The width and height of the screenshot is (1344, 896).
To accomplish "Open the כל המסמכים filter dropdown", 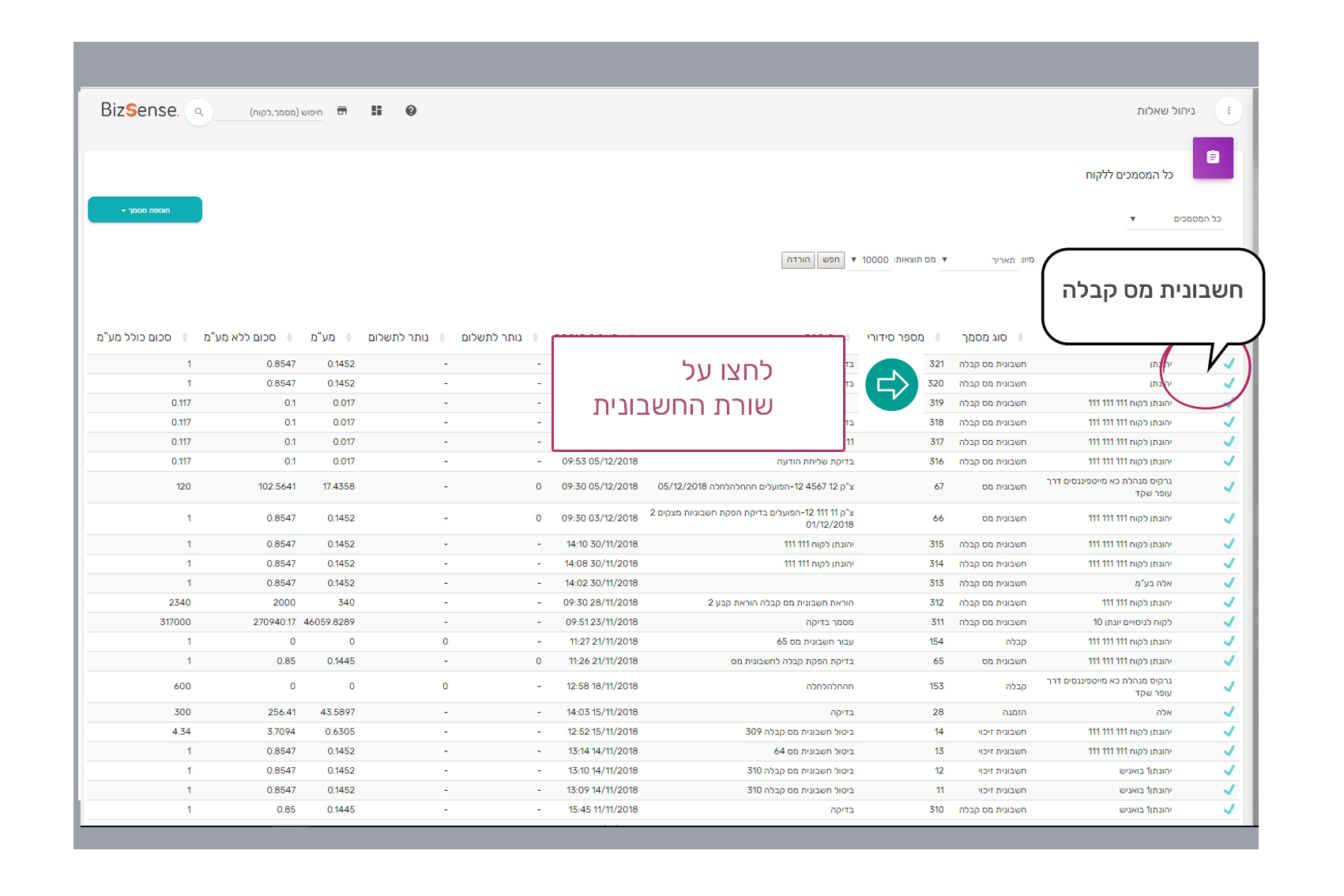I will [1175, 219].
